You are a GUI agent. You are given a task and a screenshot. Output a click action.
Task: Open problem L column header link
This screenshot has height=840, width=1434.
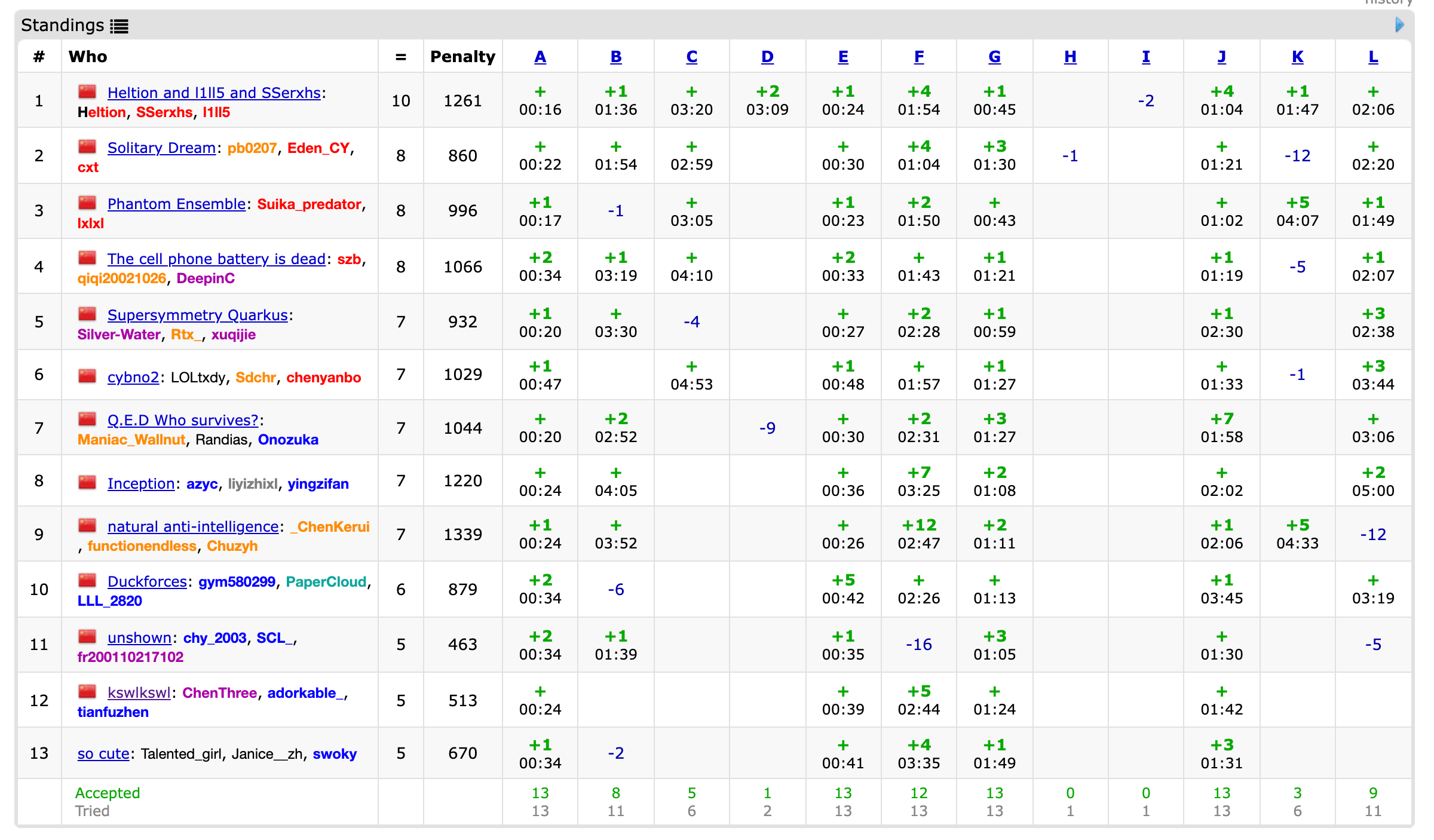1373,57
